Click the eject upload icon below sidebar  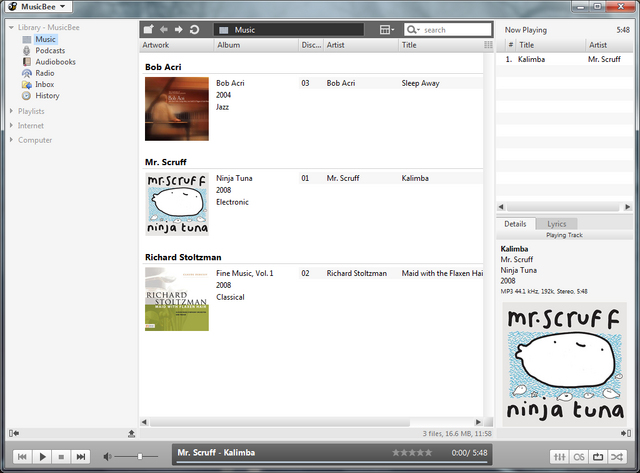point(131,433)
